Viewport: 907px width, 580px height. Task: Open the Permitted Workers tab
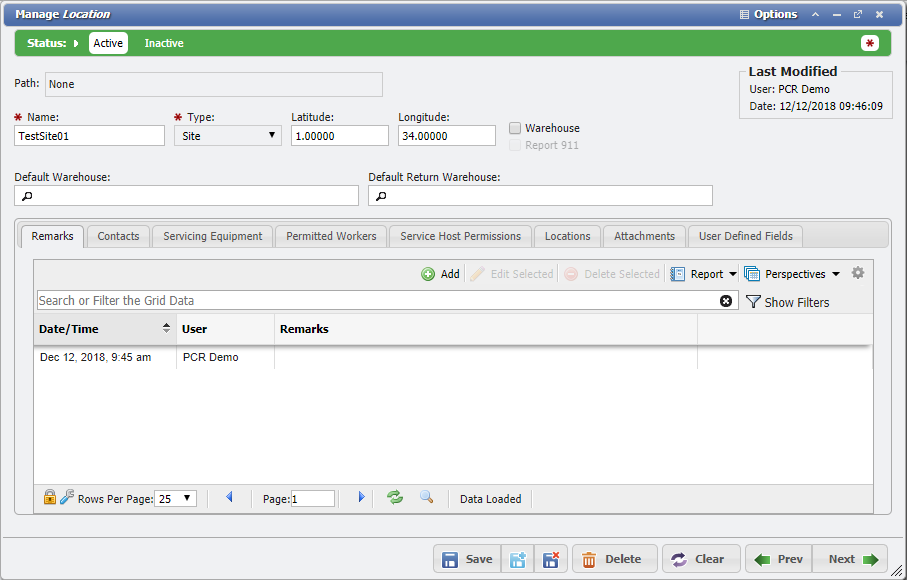[331, 236]
